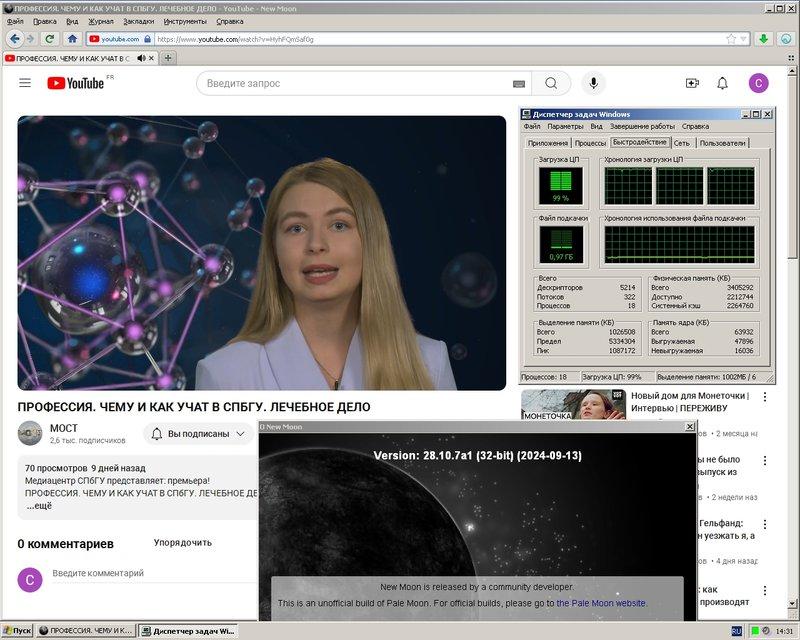Image resolution: width=800 pixels, height=640 pixels.
Task: Switch to Пользователи tab in Task Manager
Action: [722, 143]
